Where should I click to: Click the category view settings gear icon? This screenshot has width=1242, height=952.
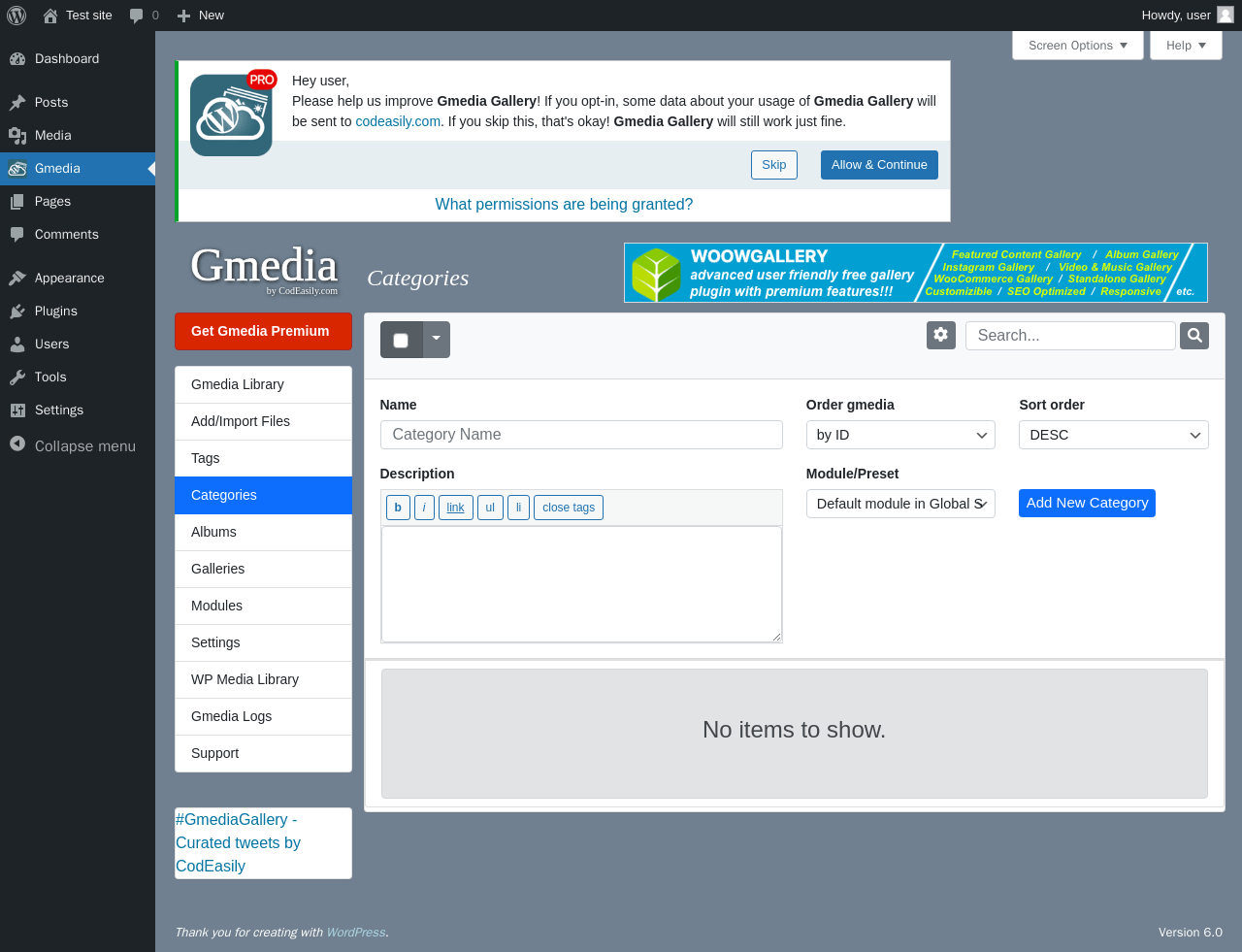(940, 335)
